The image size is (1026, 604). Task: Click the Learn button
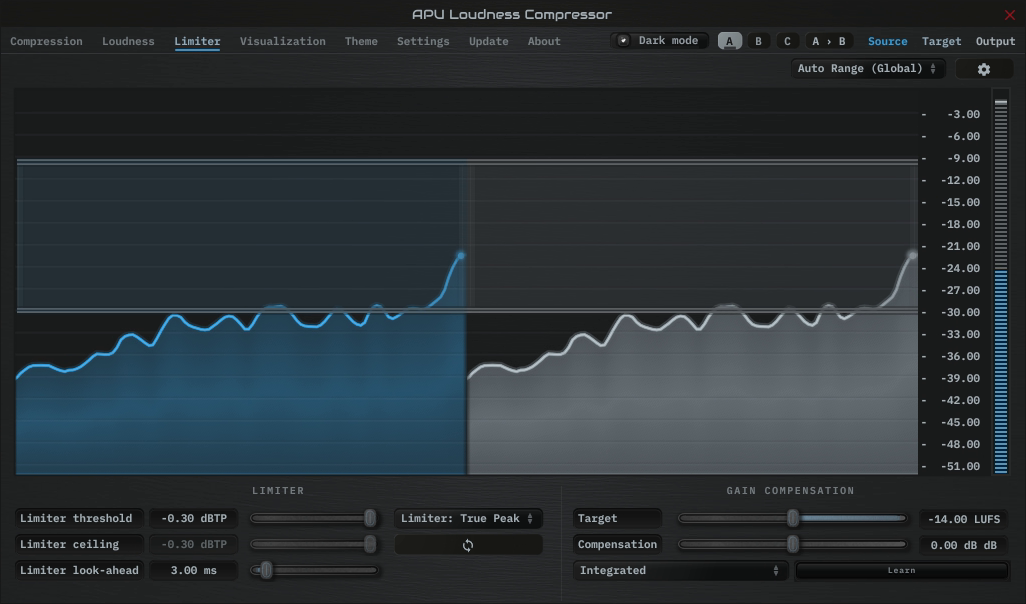901,571
